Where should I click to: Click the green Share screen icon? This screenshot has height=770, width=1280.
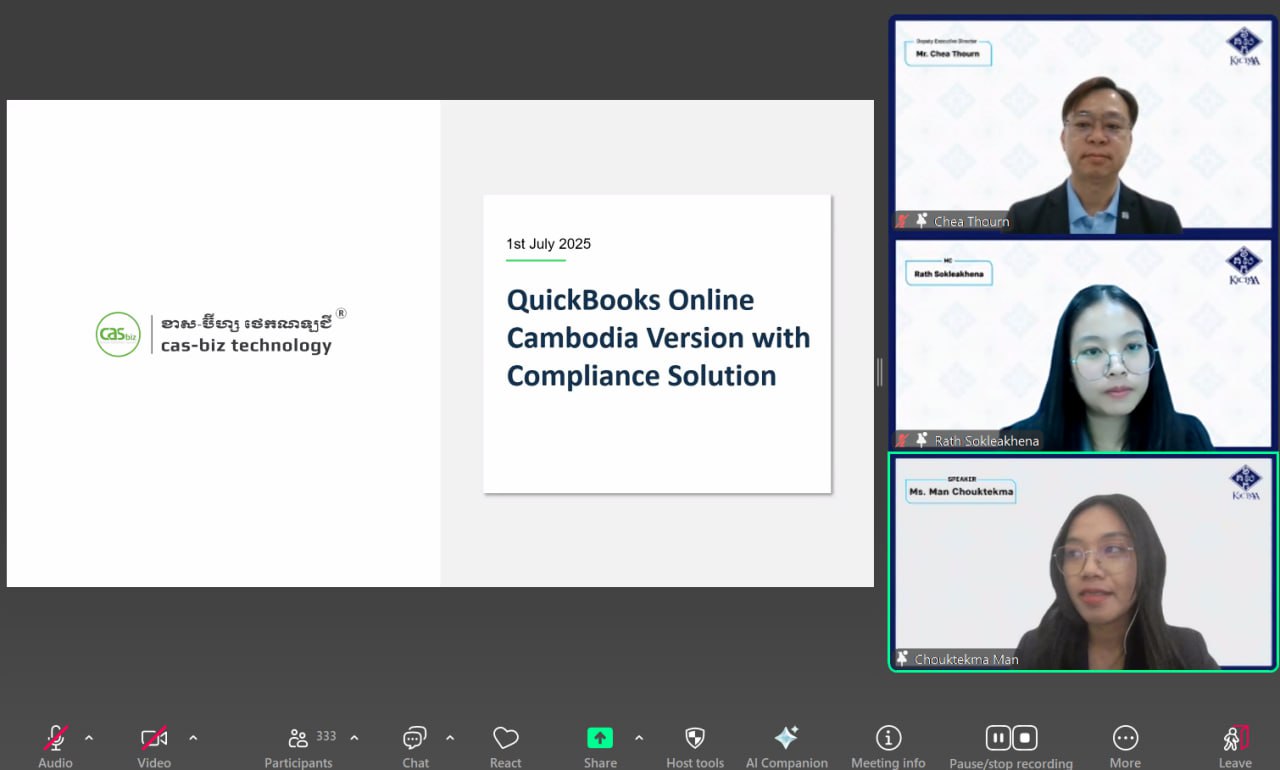pyautogui.click(x=600, y=738)
